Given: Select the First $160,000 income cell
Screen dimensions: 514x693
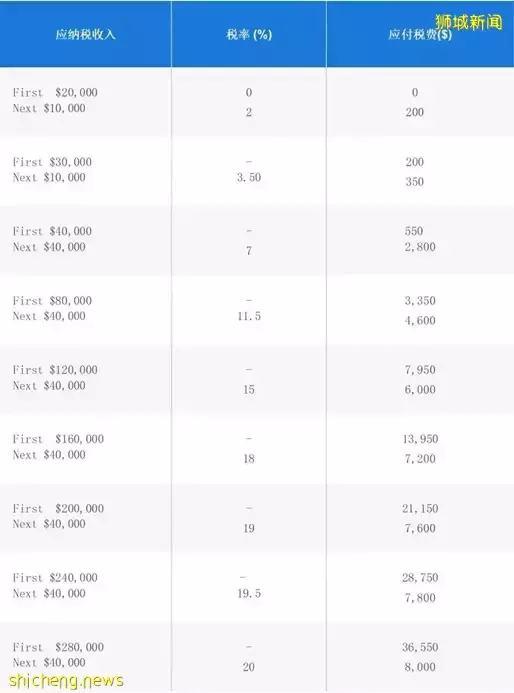Looking at the screenshot, I should pos(58,439).
